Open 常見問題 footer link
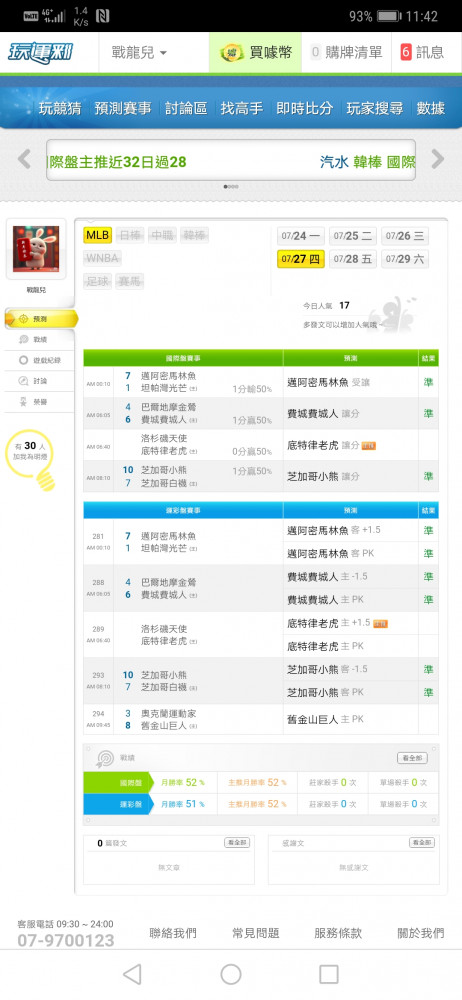Image resolution: width=462 pixels, height=1000 pixels. point(255,933)
